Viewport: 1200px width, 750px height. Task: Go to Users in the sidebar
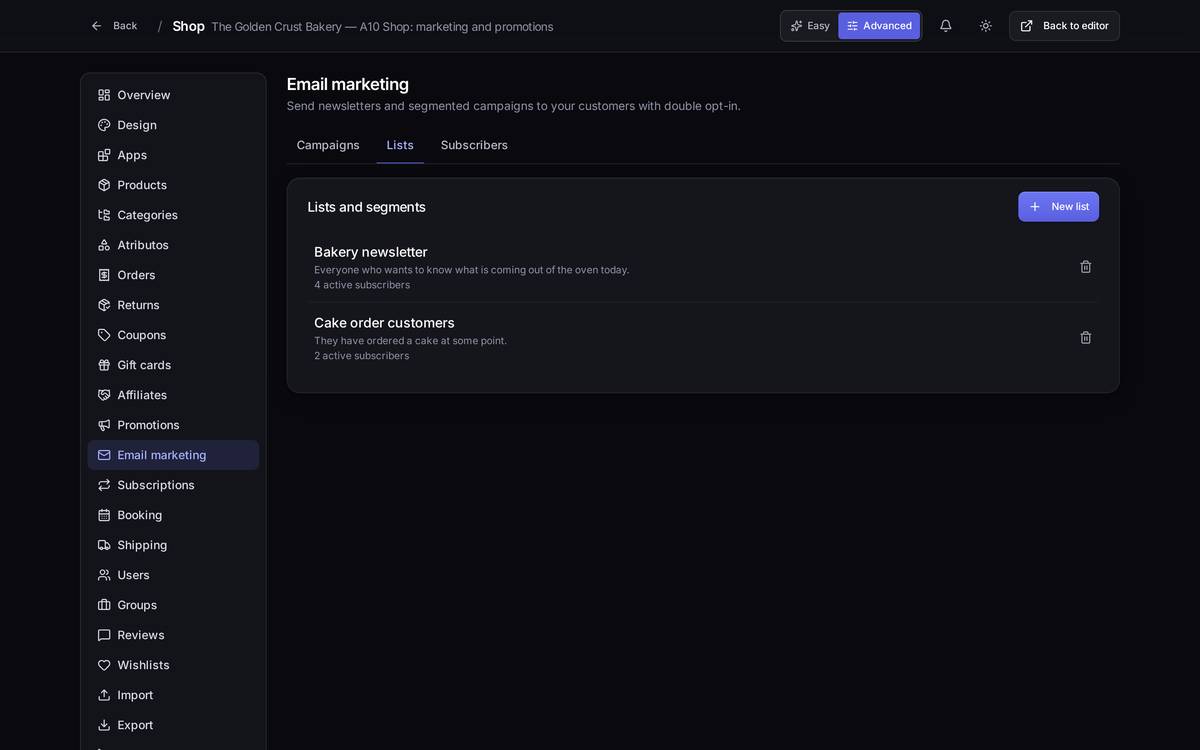(x=173, y=575)
